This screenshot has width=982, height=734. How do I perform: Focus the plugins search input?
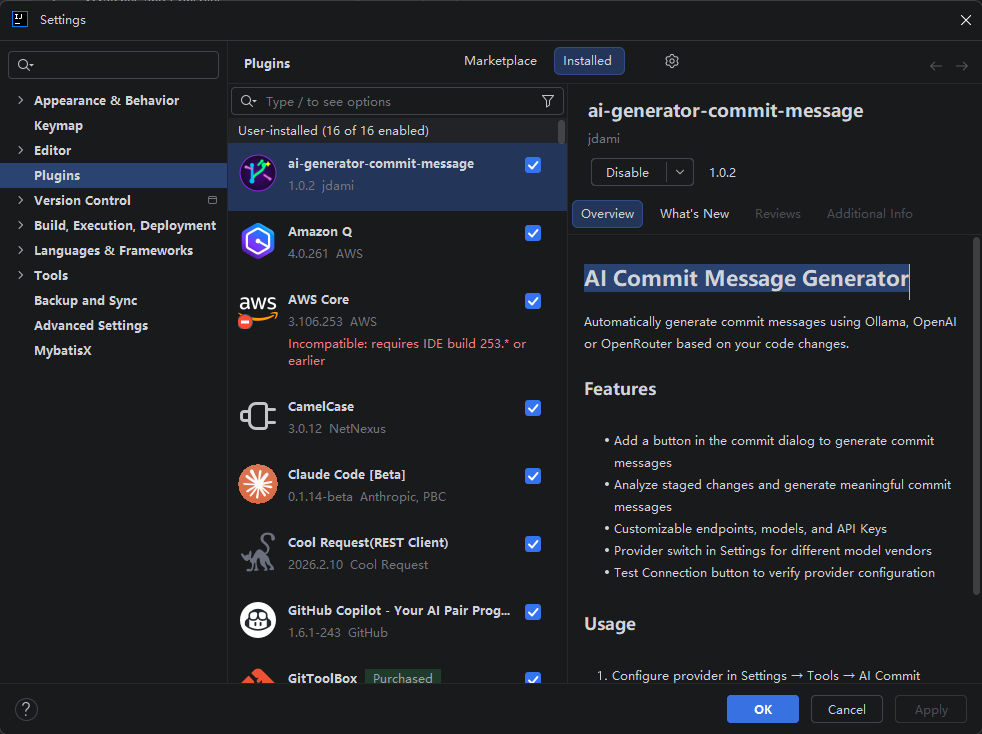tap(397, 101)
